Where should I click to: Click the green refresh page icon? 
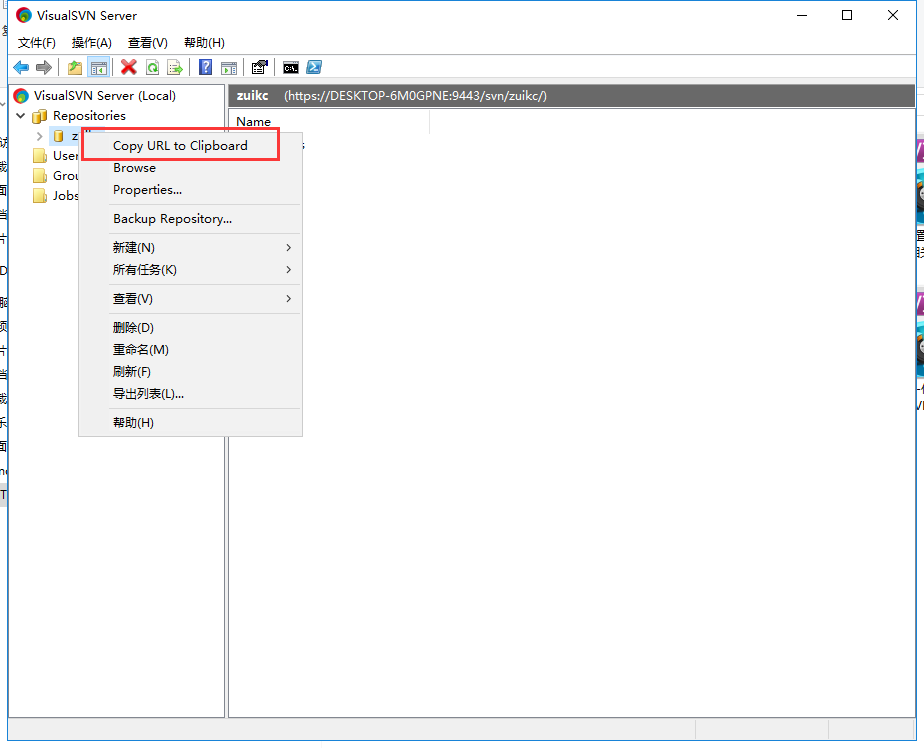point(153,68)
